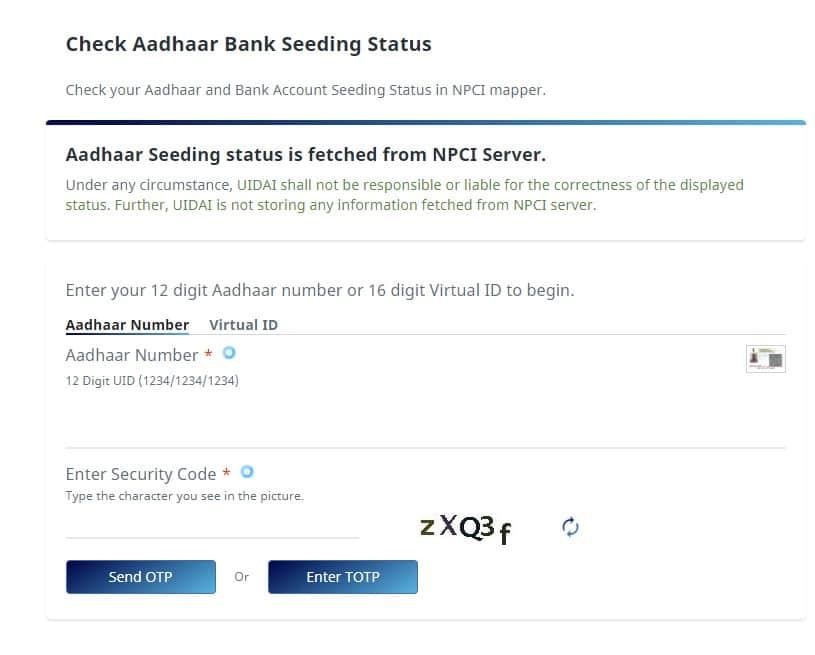Choose the Enter TOTP button

[x=343, y=577]
